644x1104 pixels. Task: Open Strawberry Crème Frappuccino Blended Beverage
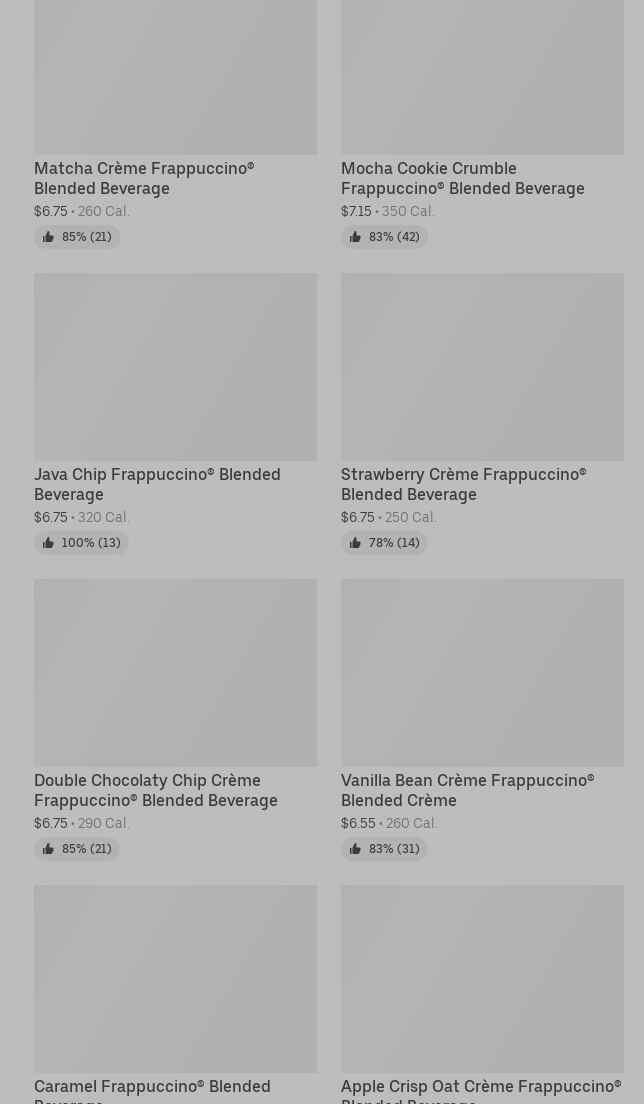pos(463,484)
